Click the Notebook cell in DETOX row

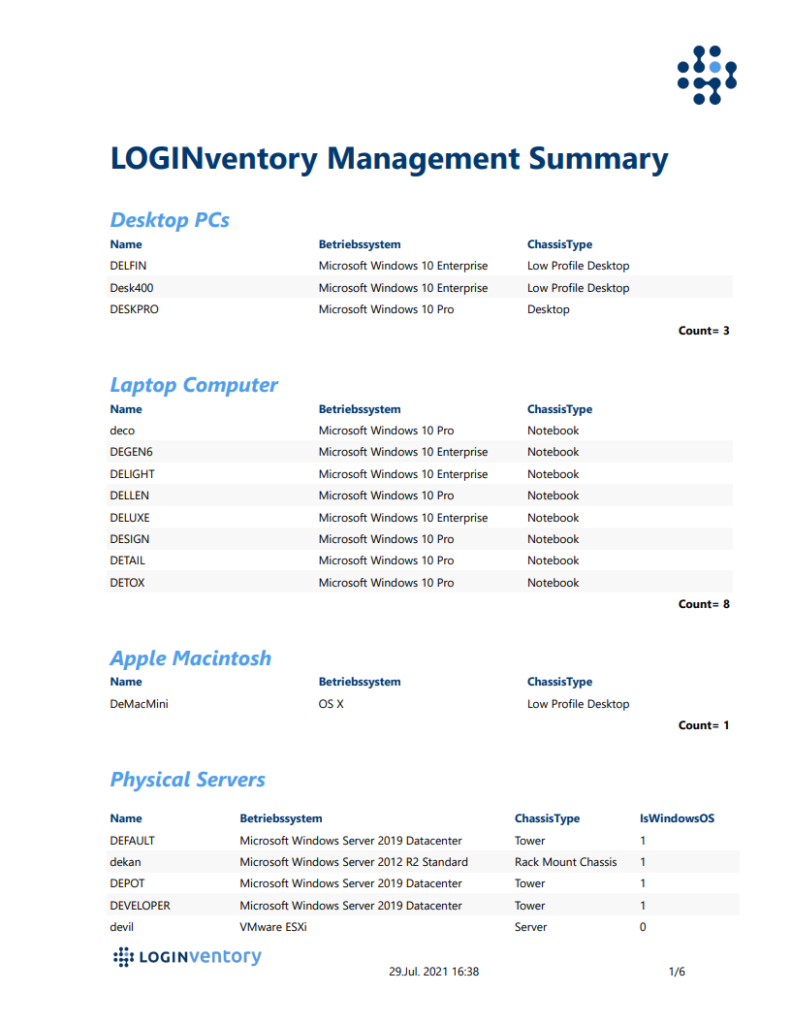click(553, 583)
